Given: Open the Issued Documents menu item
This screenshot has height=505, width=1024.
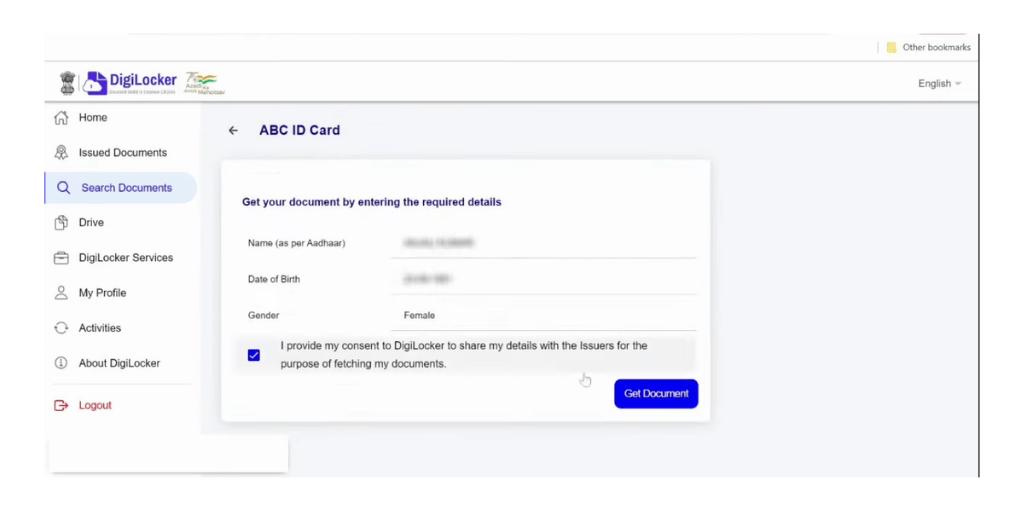Looking at the screenshot, I should (x=121, y=153).
